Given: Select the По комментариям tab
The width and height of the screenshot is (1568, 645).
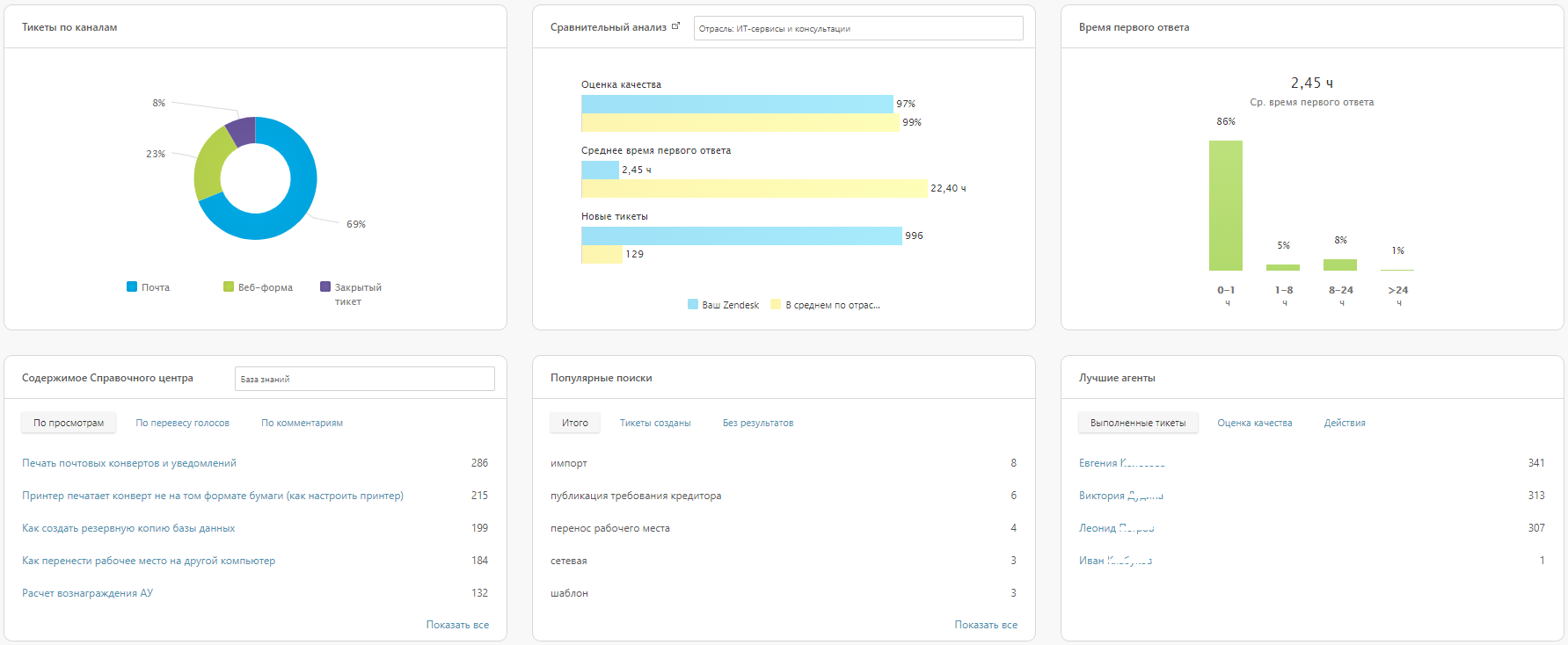Looking at the screenshot, I should tap(302, 423).
